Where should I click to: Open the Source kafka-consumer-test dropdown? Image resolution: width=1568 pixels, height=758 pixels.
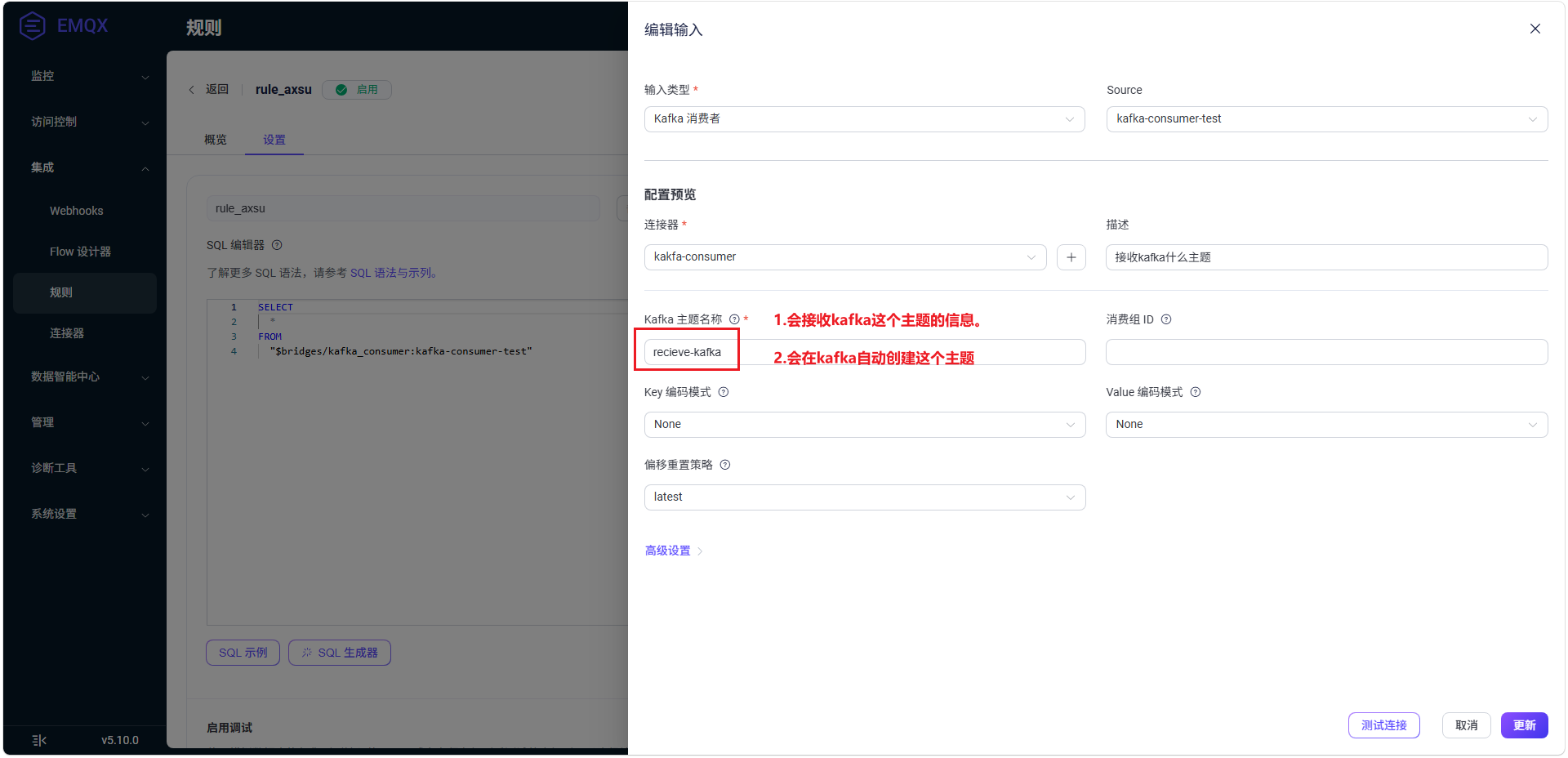click(1327, 119)
